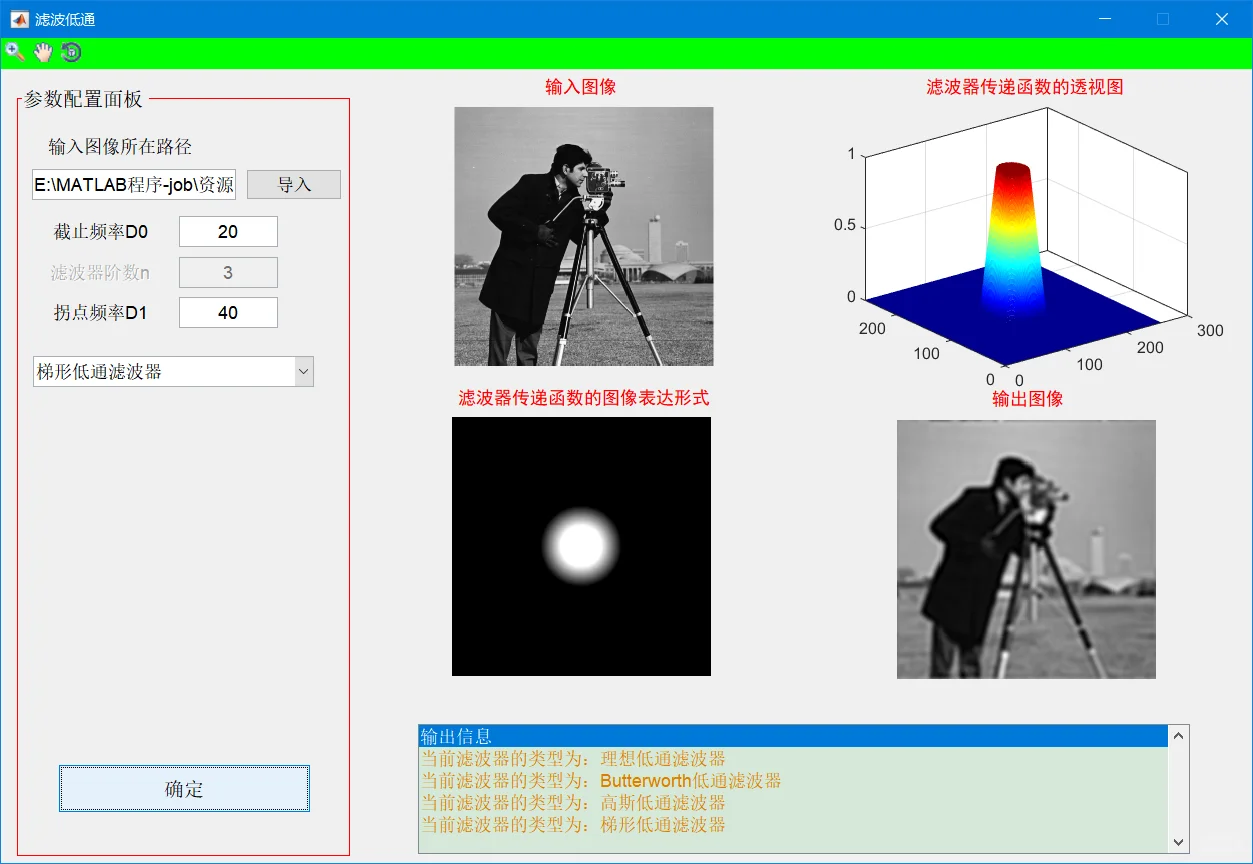Click the scrollbar down arrow of 输出信息 panel

(x=1179, y=843)
